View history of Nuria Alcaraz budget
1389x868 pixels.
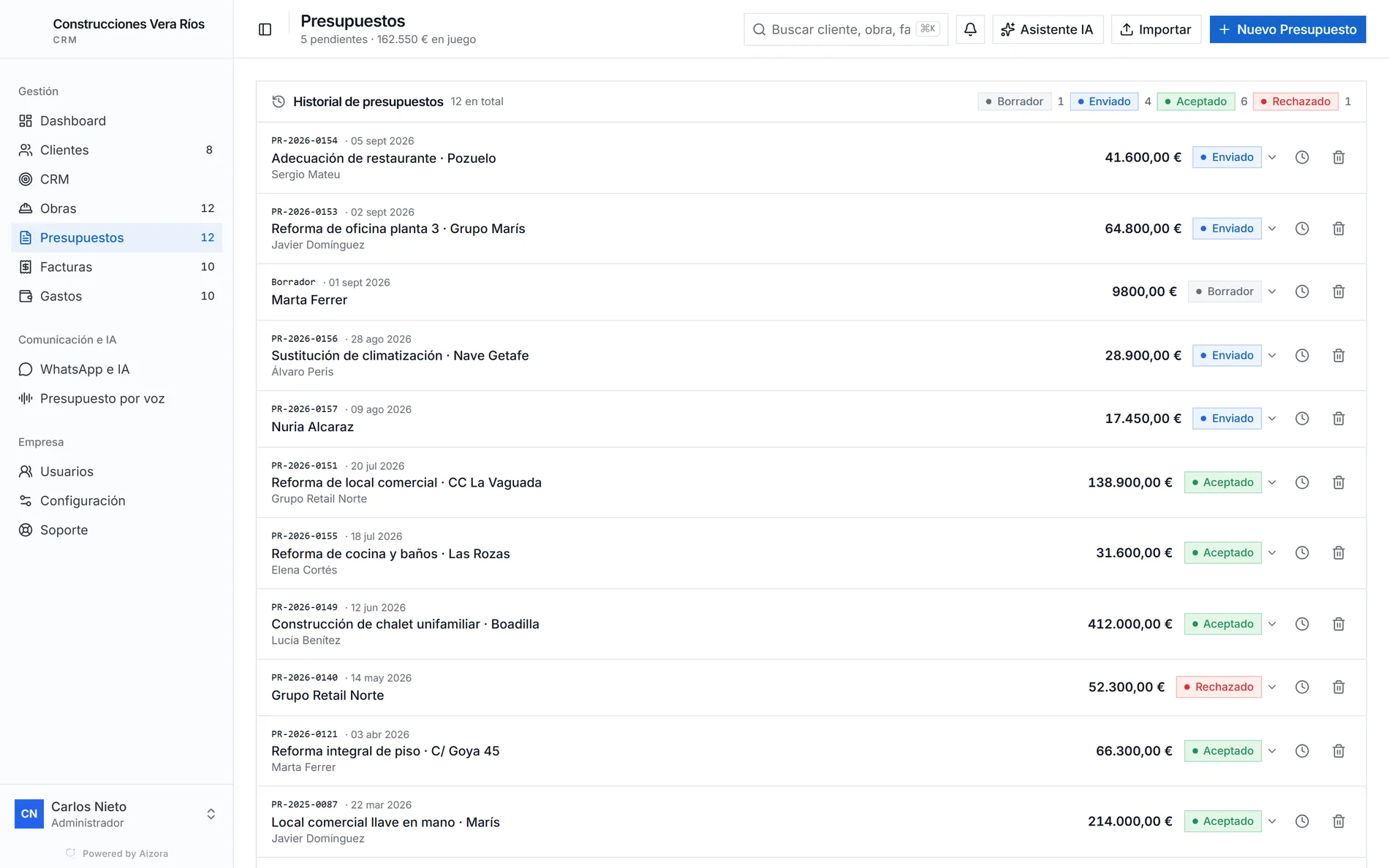(x=1302, y=419)
